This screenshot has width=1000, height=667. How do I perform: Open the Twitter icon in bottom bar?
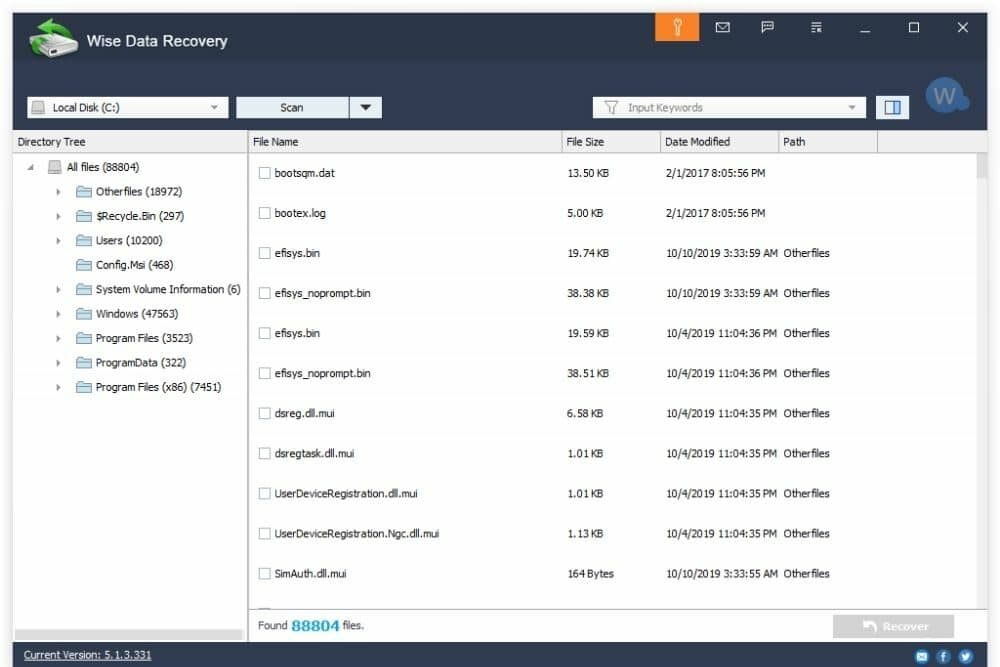[966, 656]
